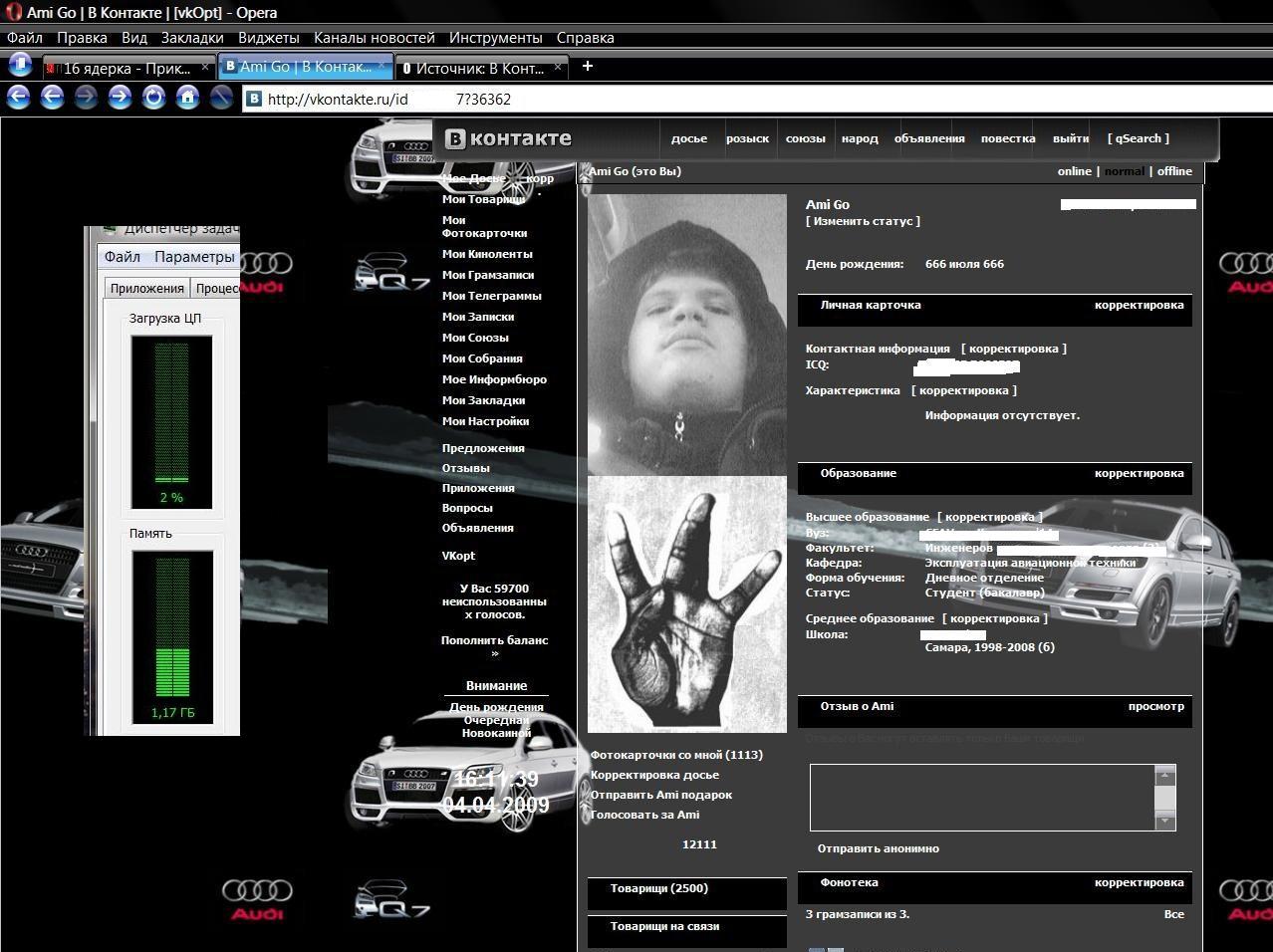Image resolution: width=1273 pixels, height=952 pixels.
Task: Set status to online
Action: [x=1074, y=171]
